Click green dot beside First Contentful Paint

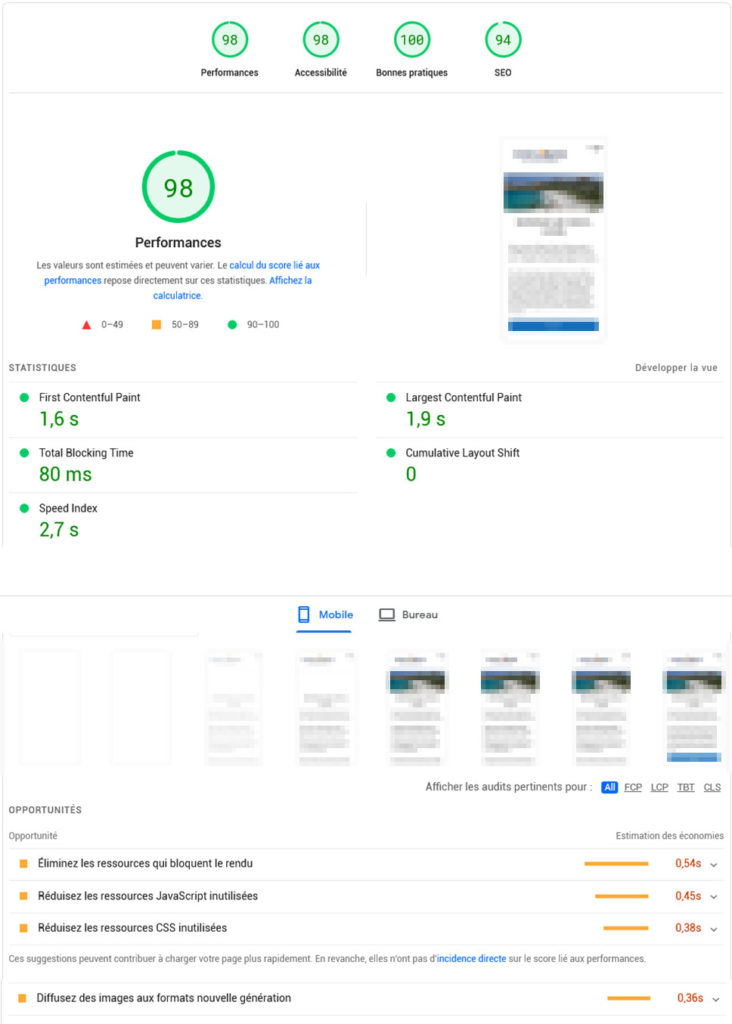tap(24, 397)
